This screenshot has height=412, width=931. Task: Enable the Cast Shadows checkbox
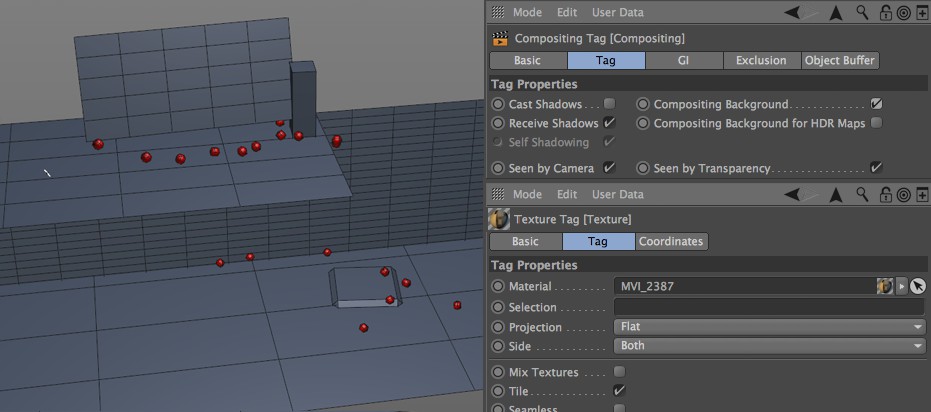609,104
